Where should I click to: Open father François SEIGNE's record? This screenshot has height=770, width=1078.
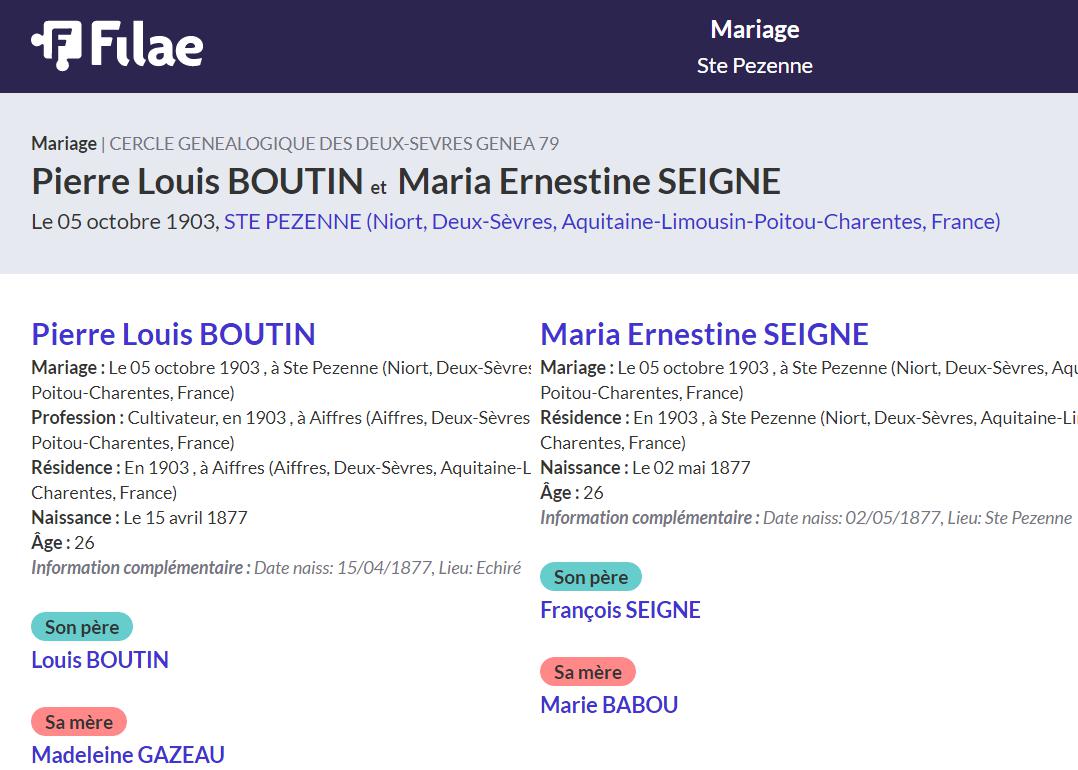pos(620,610)
